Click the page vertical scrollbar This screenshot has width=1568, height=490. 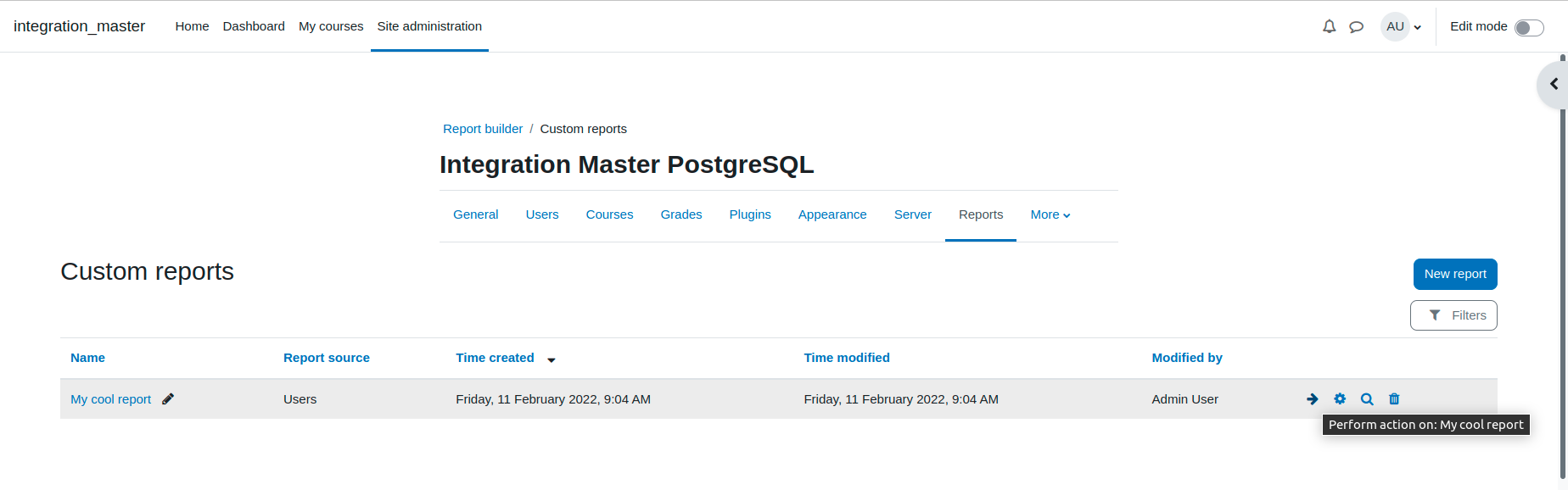(1563, 268)
